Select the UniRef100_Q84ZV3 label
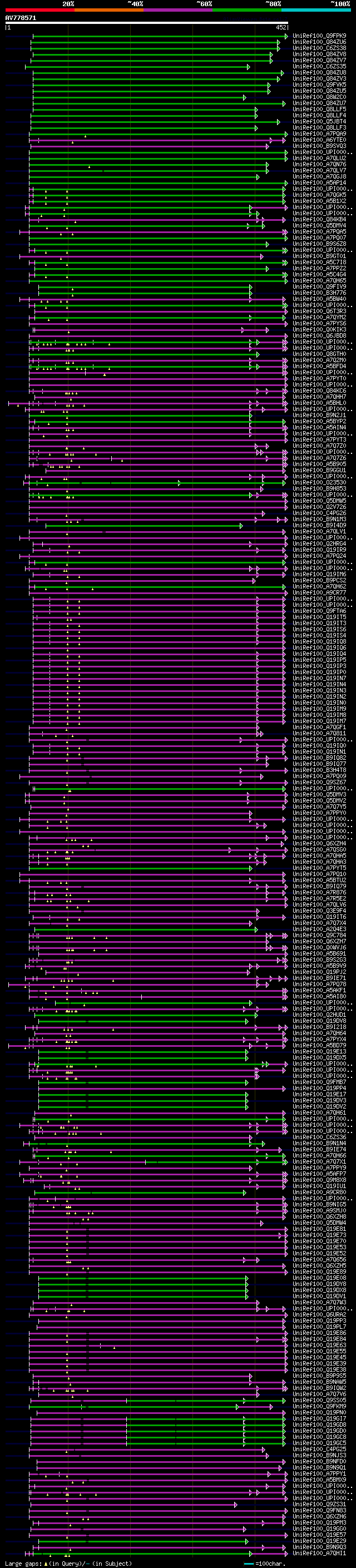Screen dimensions: 356x1568 319,78
